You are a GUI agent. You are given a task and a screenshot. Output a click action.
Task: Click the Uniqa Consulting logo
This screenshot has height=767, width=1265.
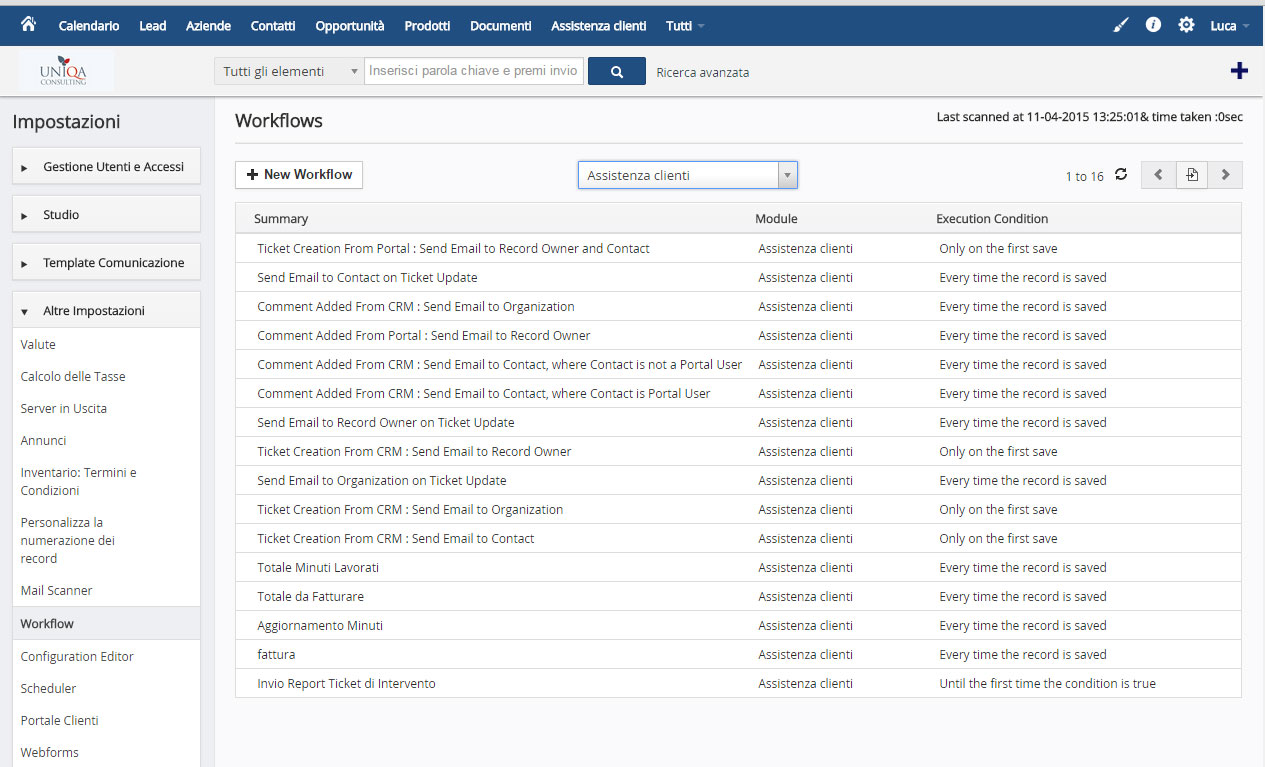(x=65, y=72)
